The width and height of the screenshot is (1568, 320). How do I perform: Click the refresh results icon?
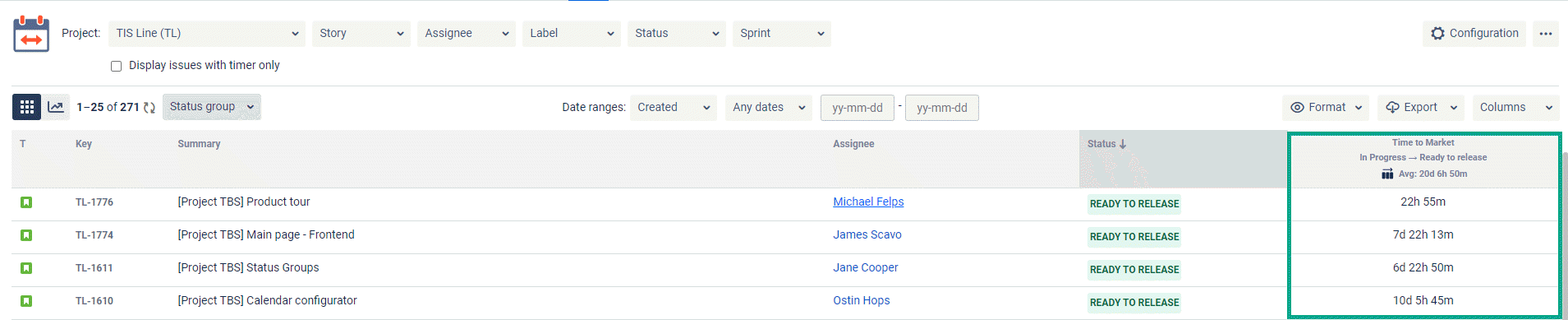pyautogui.click(x=149, y=108)
